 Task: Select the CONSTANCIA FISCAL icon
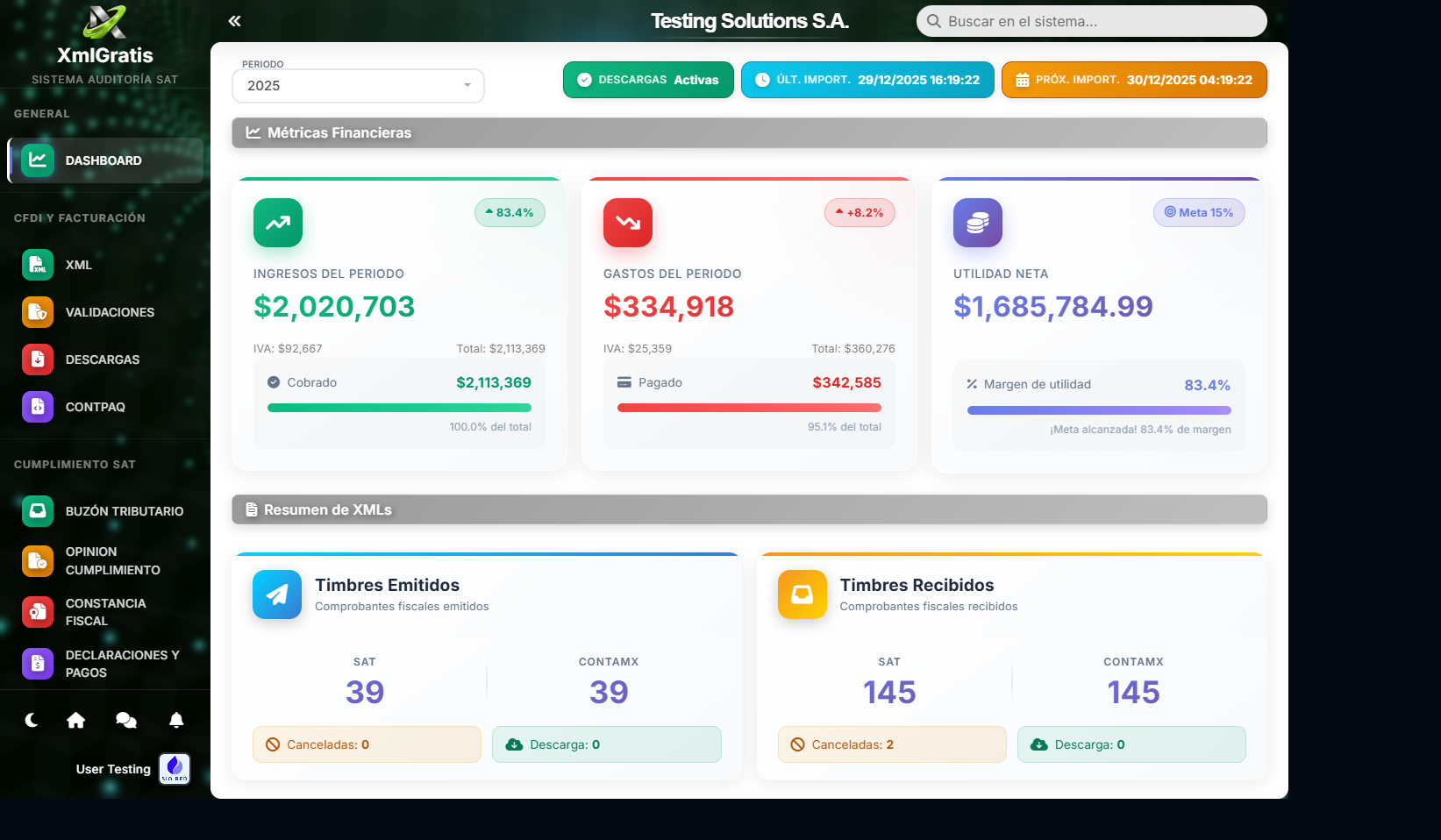(x=38, y=612)
